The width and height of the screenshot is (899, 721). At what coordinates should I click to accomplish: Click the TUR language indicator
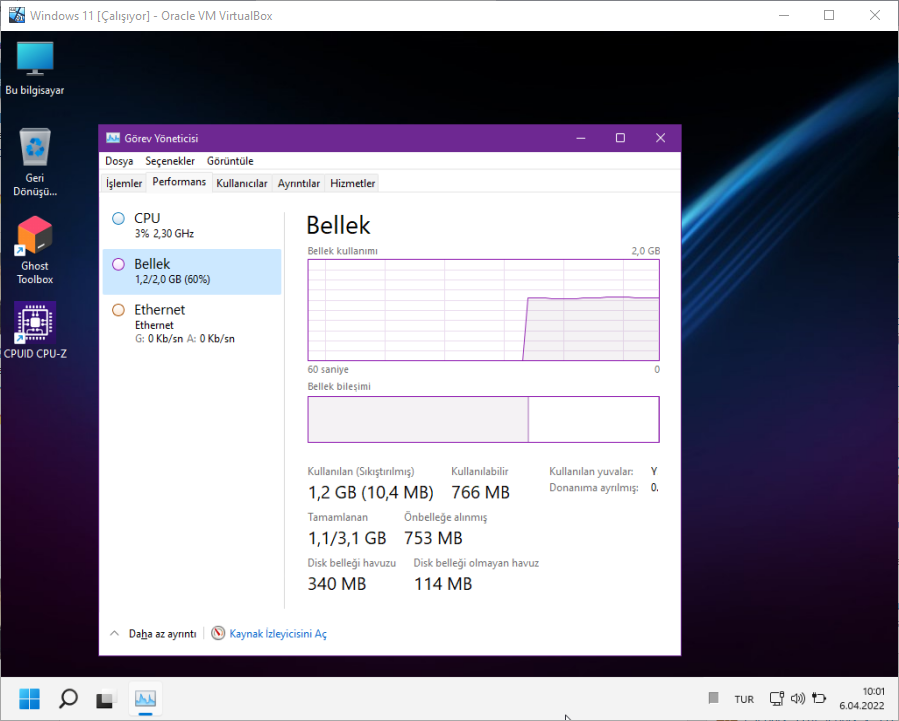pos(744,699)
